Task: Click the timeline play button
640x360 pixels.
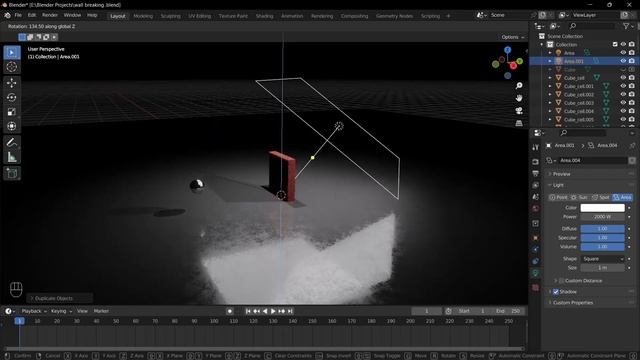Action: tap(273, 311)
